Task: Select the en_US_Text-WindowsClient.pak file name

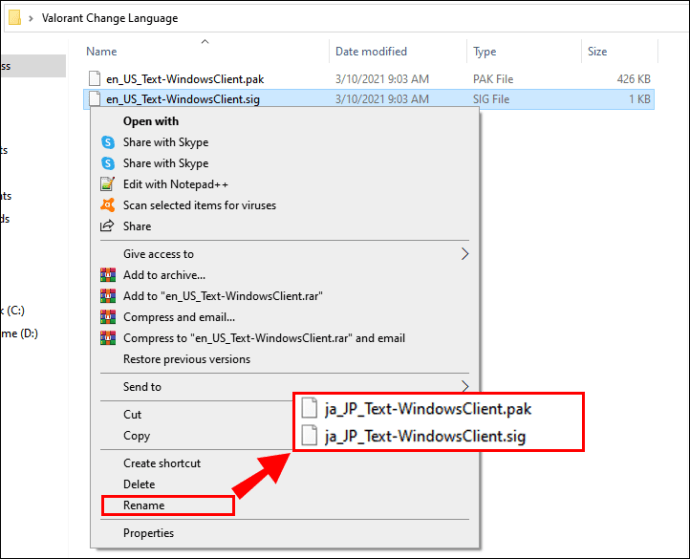Action: click(x=185, y=79)
